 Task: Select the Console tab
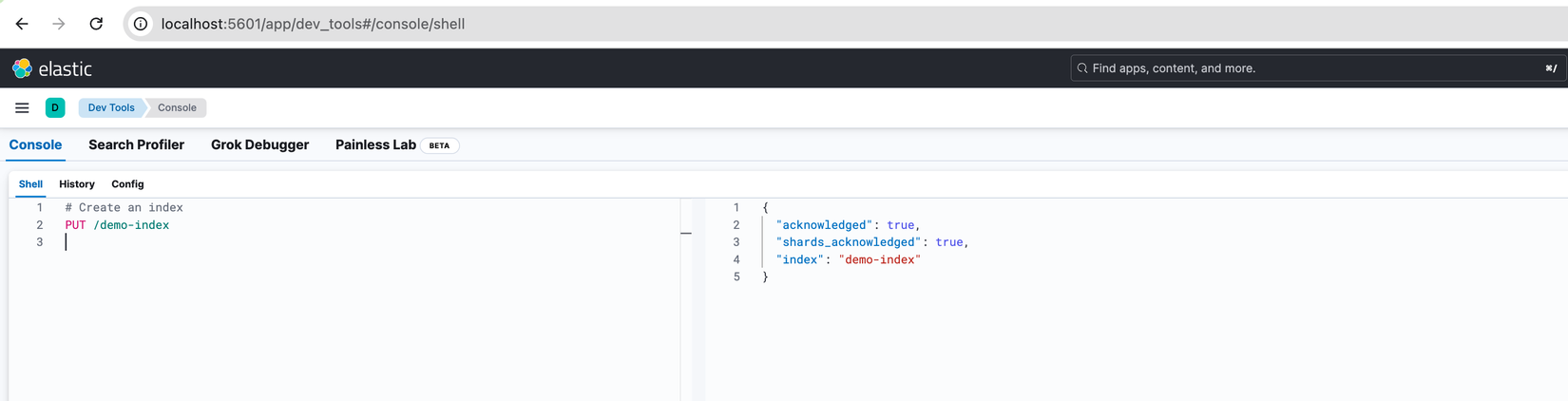(x=35, y=145)
